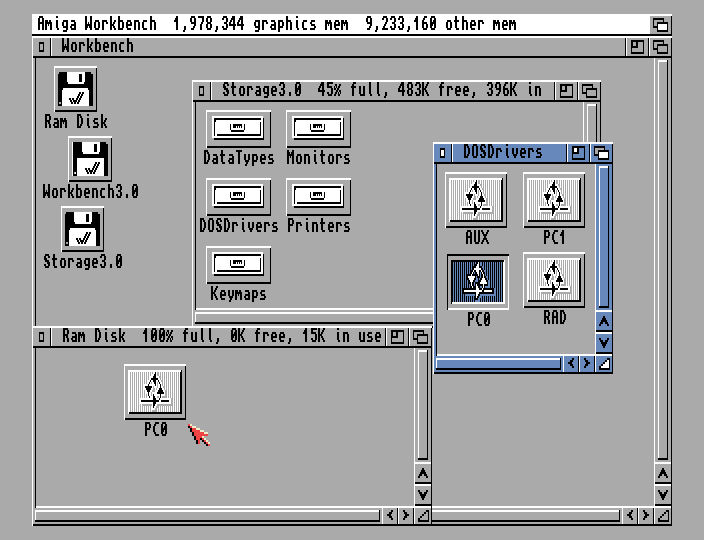Click the down arrow in Ram Disk scrollbar
Viewport: 704px width, 540px height.
coord(422,495)
